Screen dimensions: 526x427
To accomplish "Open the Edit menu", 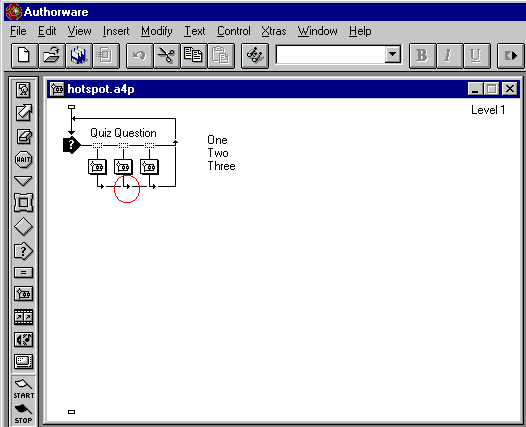I will coord(47,31).
